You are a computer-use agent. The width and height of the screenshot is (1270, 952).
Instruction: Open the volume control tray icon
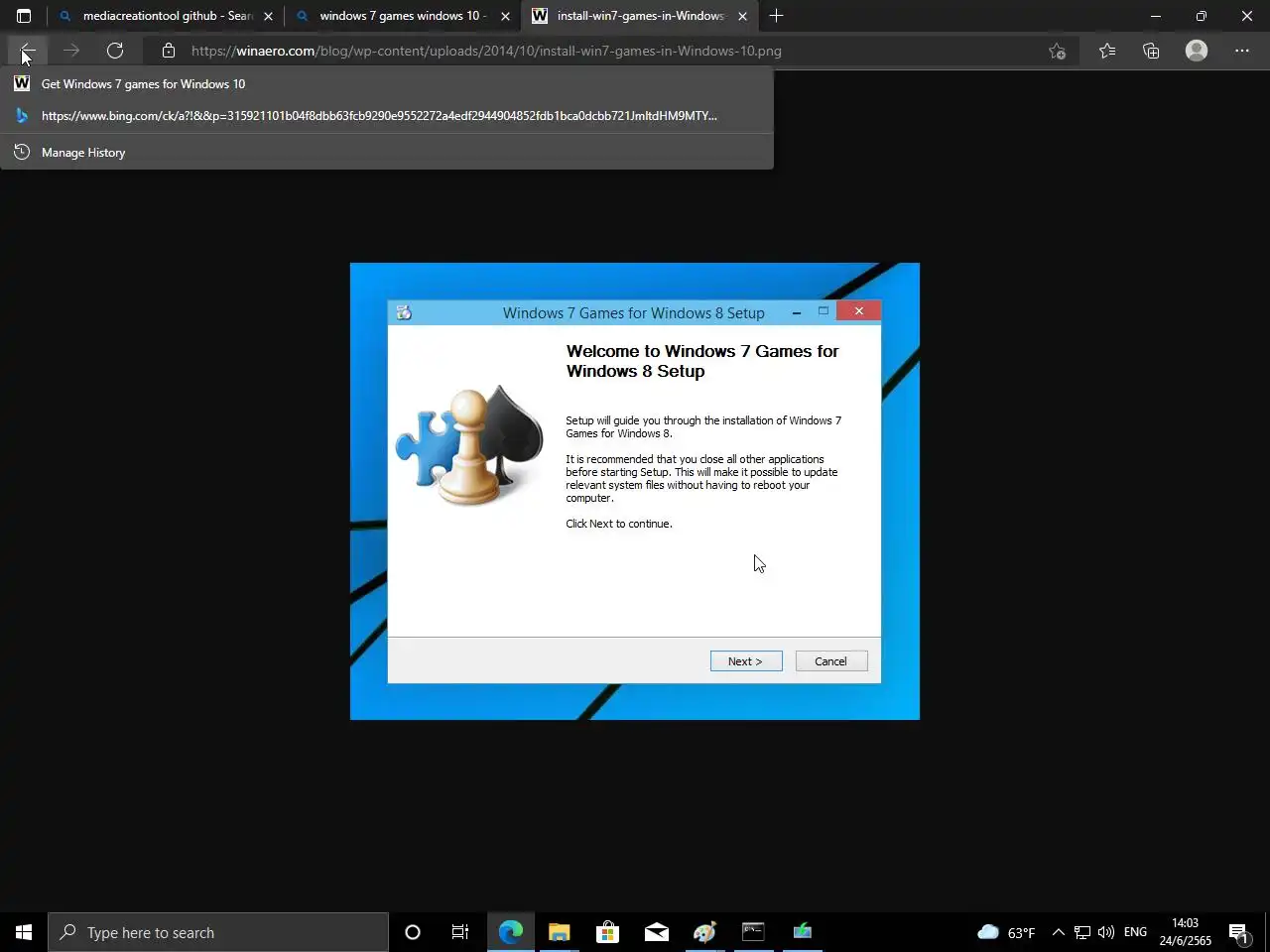point(1106,932)
